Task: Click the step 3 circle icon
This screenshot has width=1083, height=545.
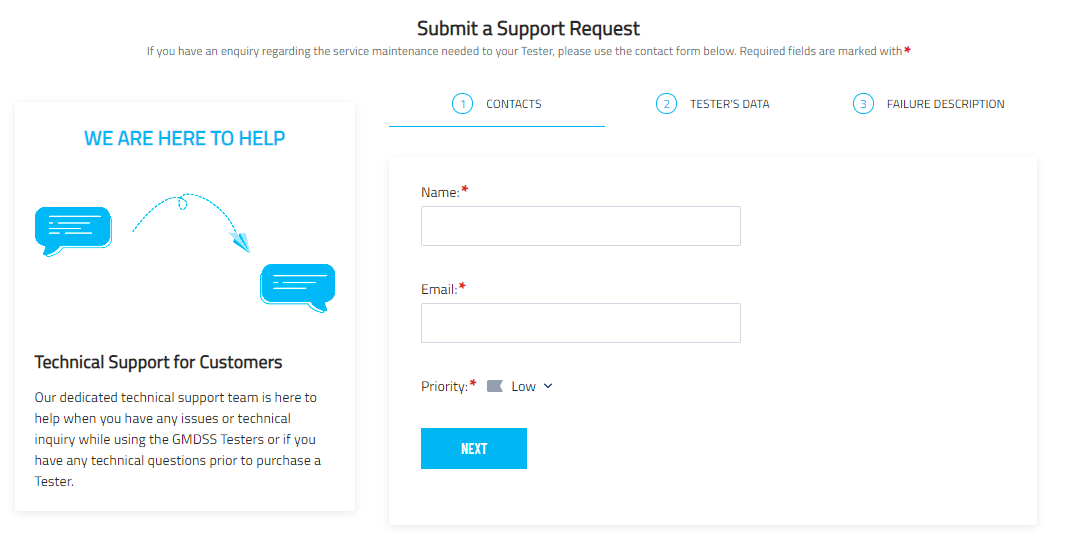Action: pos(863,104)
